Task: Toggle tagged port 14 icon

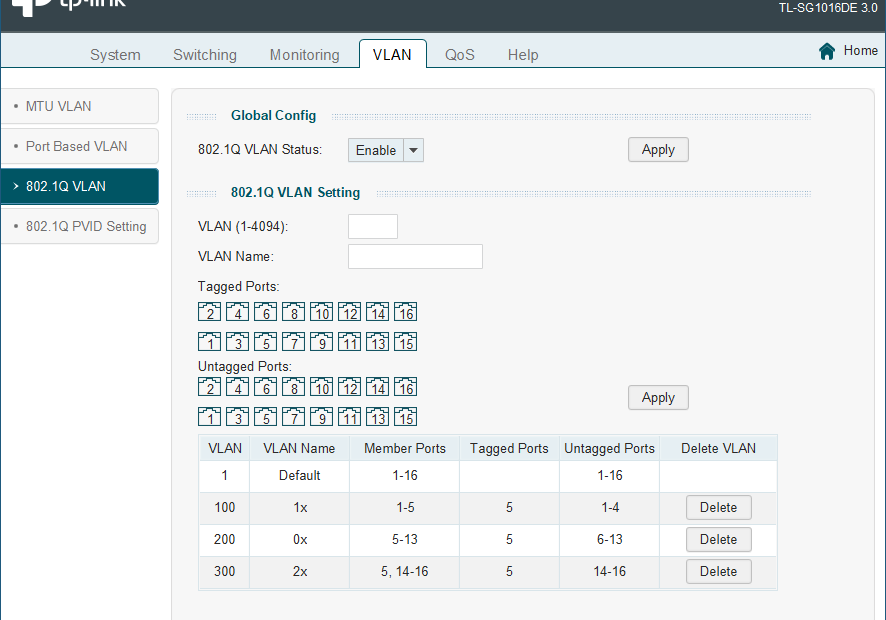Action: pos(377,312)
